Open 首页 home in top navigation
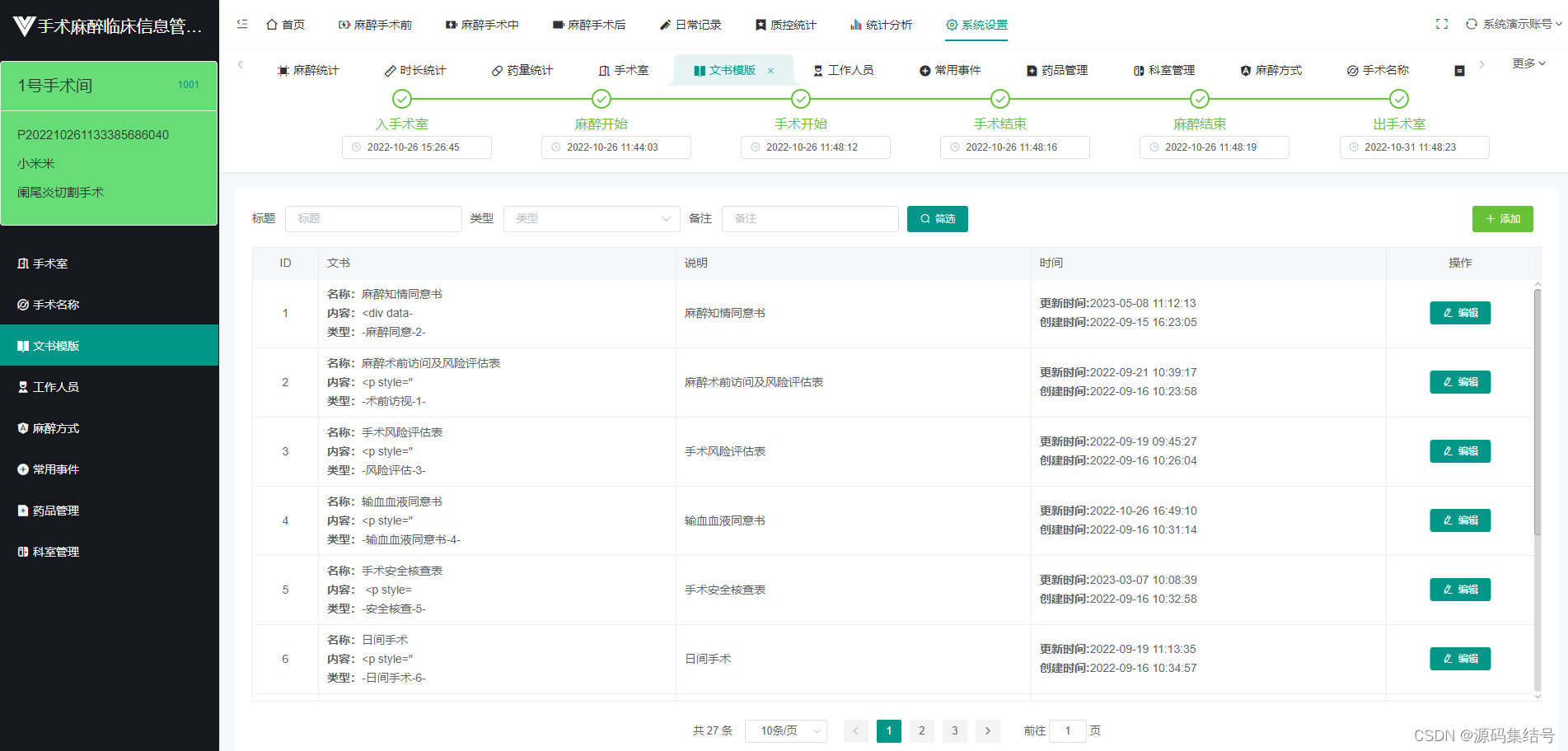This screenshot has width=1568, height=751. [286, 25]
